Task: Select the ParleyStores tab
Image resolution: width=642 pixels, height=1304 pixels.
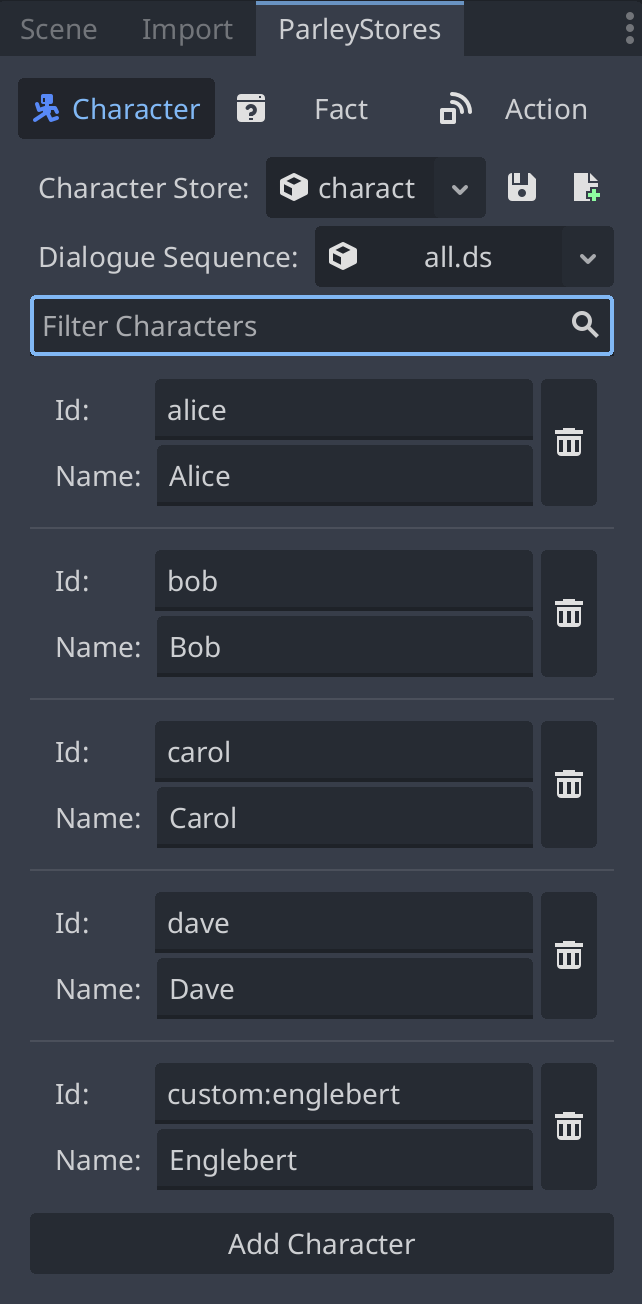Action: click(360, 29)
